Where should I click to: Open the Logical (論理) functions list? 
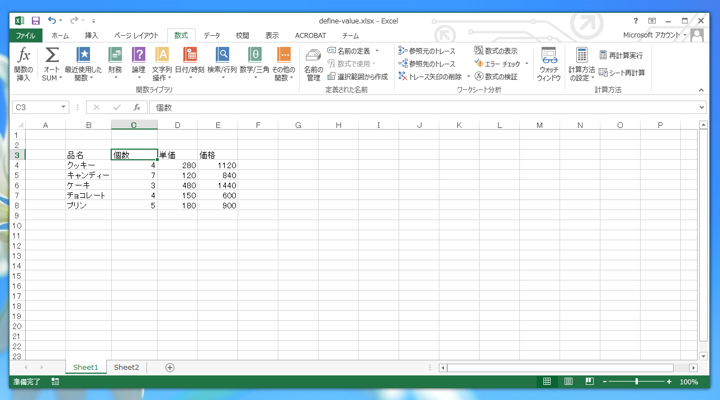pyautogui.click(x=139, y=64)
